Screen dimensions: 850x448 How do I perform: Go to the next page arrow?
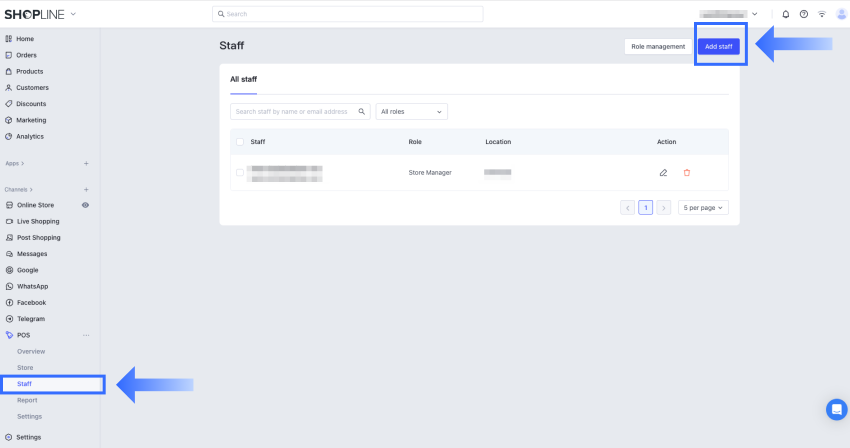[x=663, y=208]
